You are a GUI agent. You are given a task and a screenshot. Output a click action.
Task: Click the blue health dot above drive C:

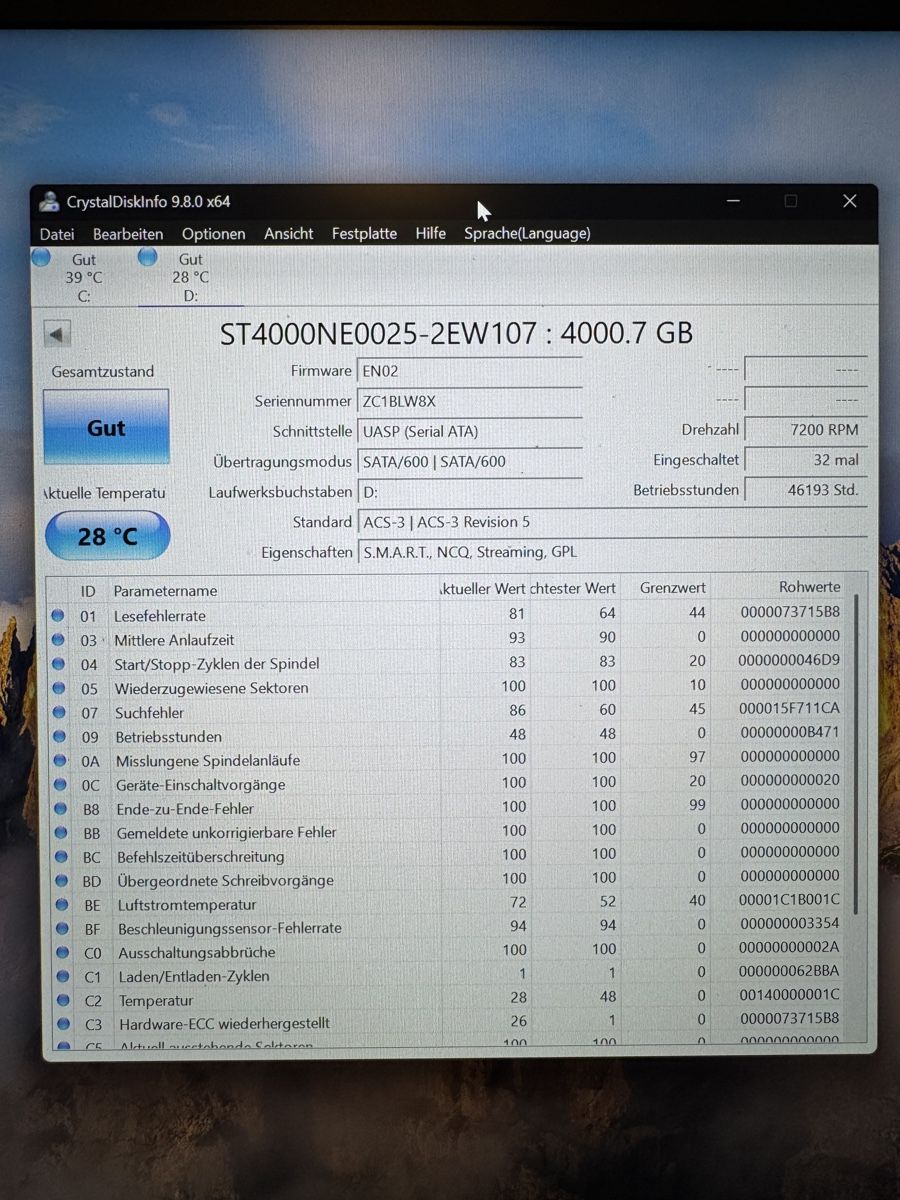pos(41,257)
